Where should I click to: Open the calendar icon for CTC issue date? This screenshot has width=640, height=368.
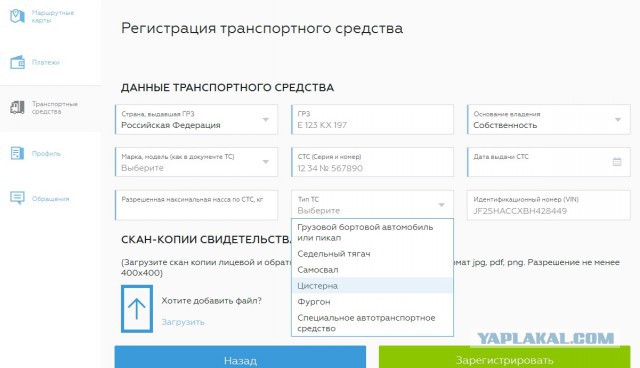click(x=617, y=162)
